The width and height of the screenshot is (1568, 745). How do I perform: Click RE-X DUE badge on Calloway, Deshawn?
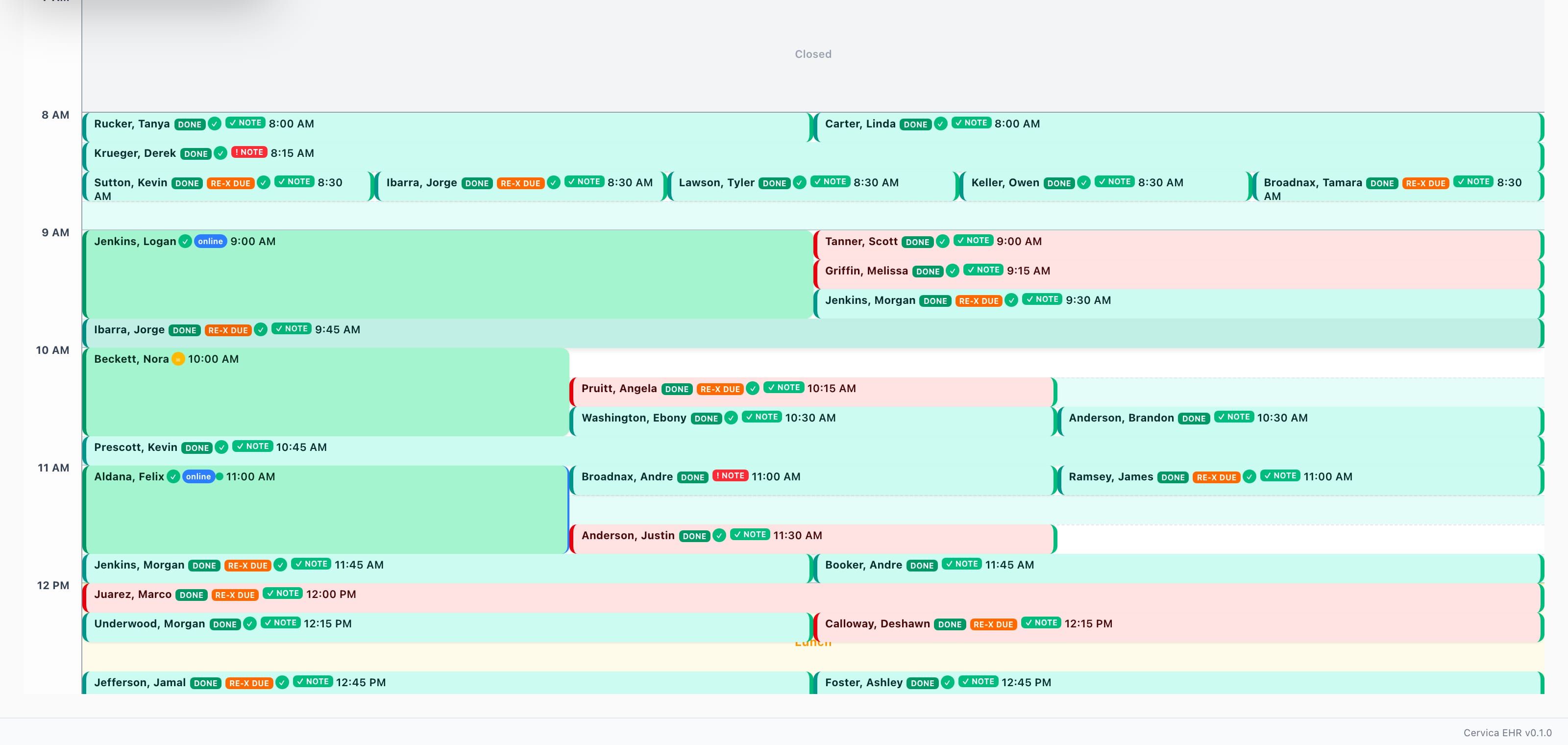pyautogui.click(x=993, y=624)
